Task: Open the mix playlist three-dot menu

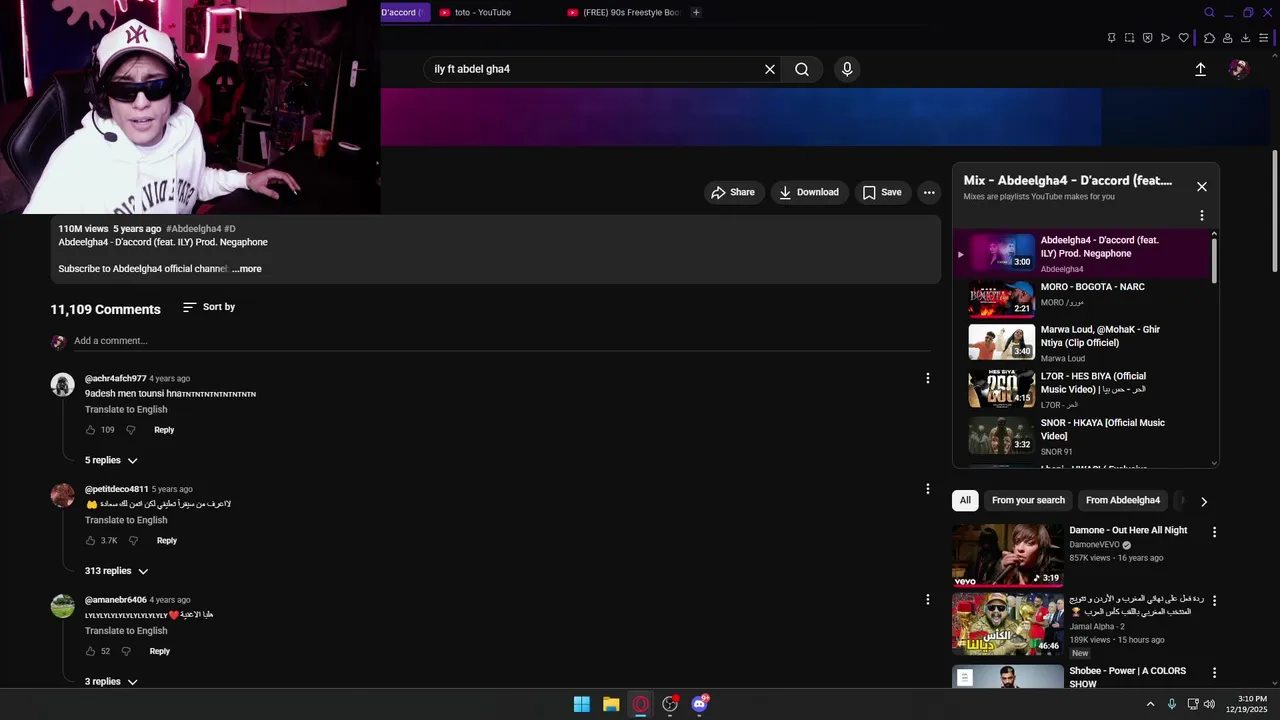Action: [x=1201, y=215]
